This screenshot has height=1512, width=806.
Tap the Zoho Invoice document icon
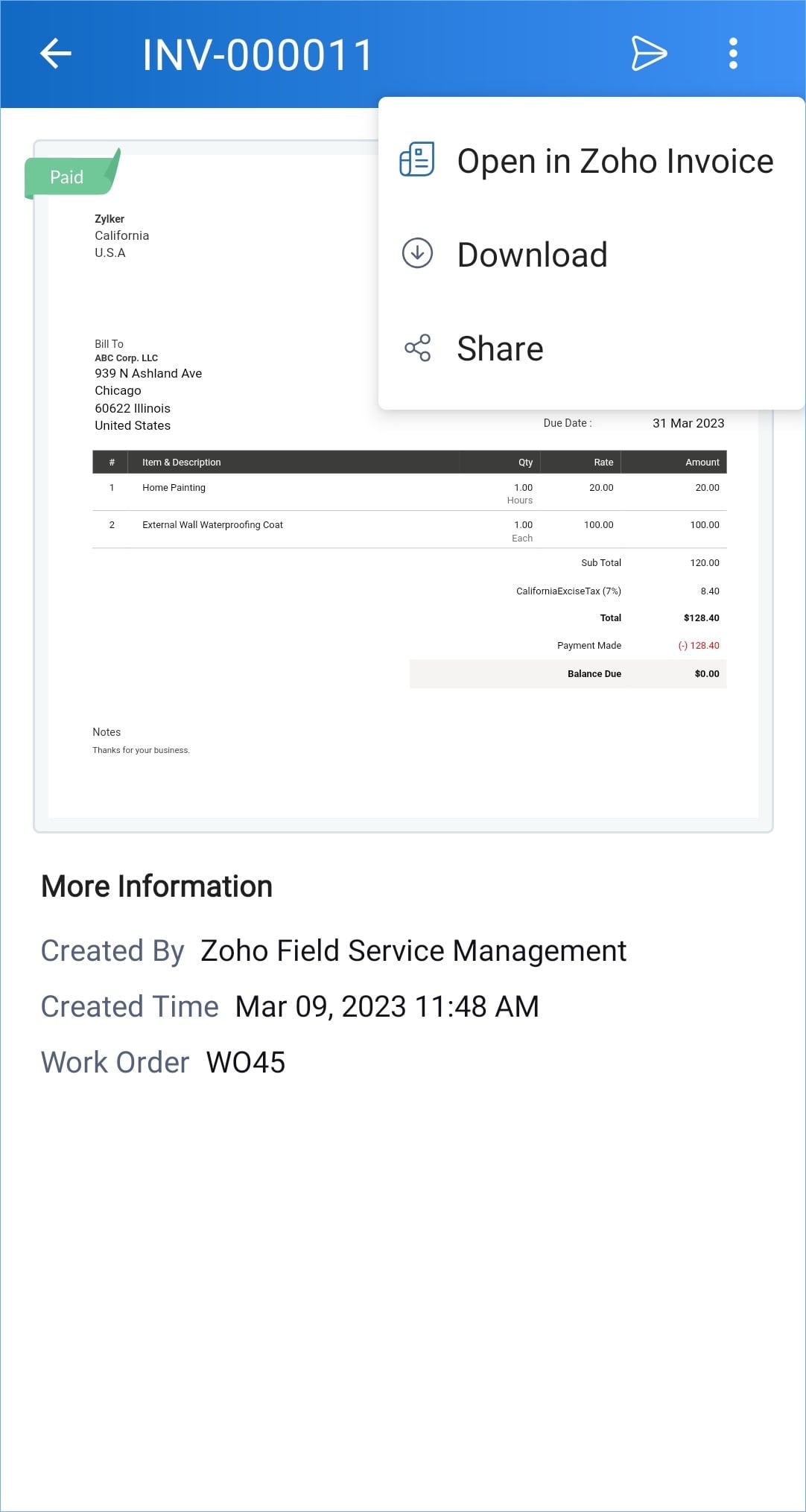pyautogui.click(x=417, y=160)
